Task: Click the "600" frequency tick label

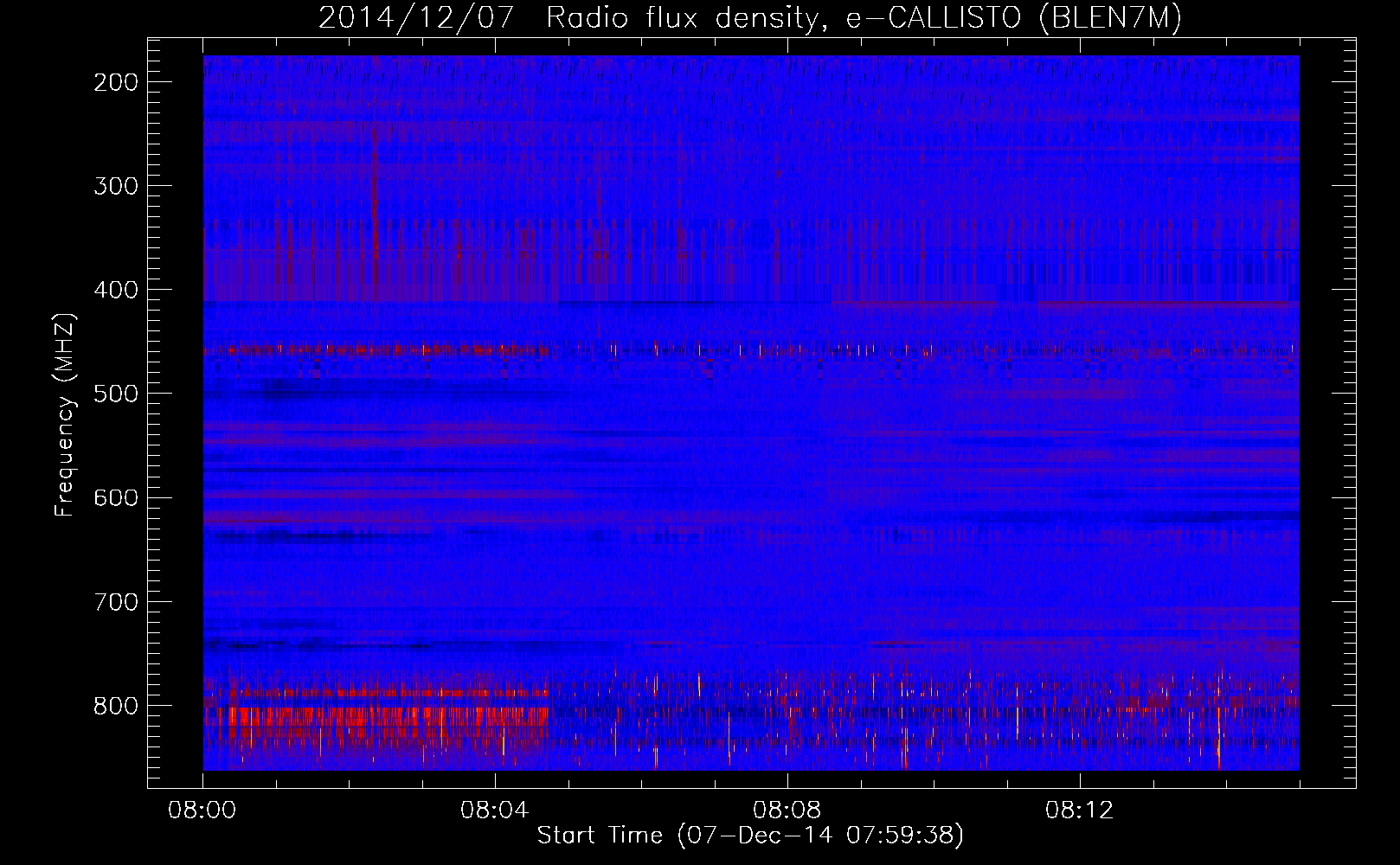Action: [116, 497]
